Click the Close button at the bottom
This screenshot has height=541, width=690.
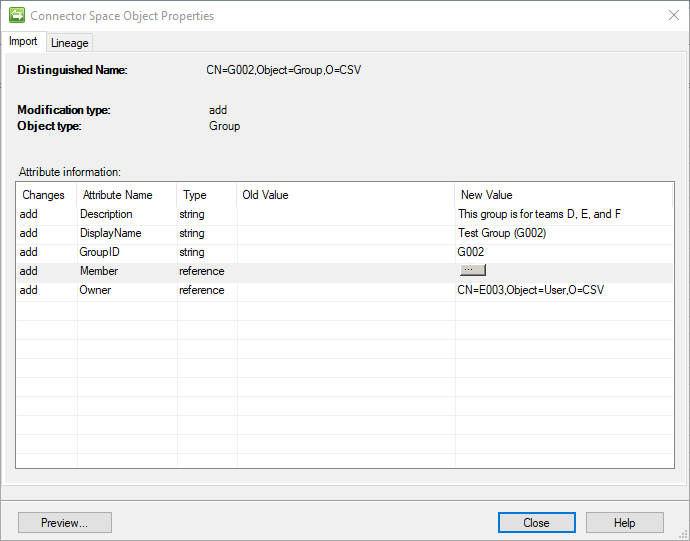point(536,523)
